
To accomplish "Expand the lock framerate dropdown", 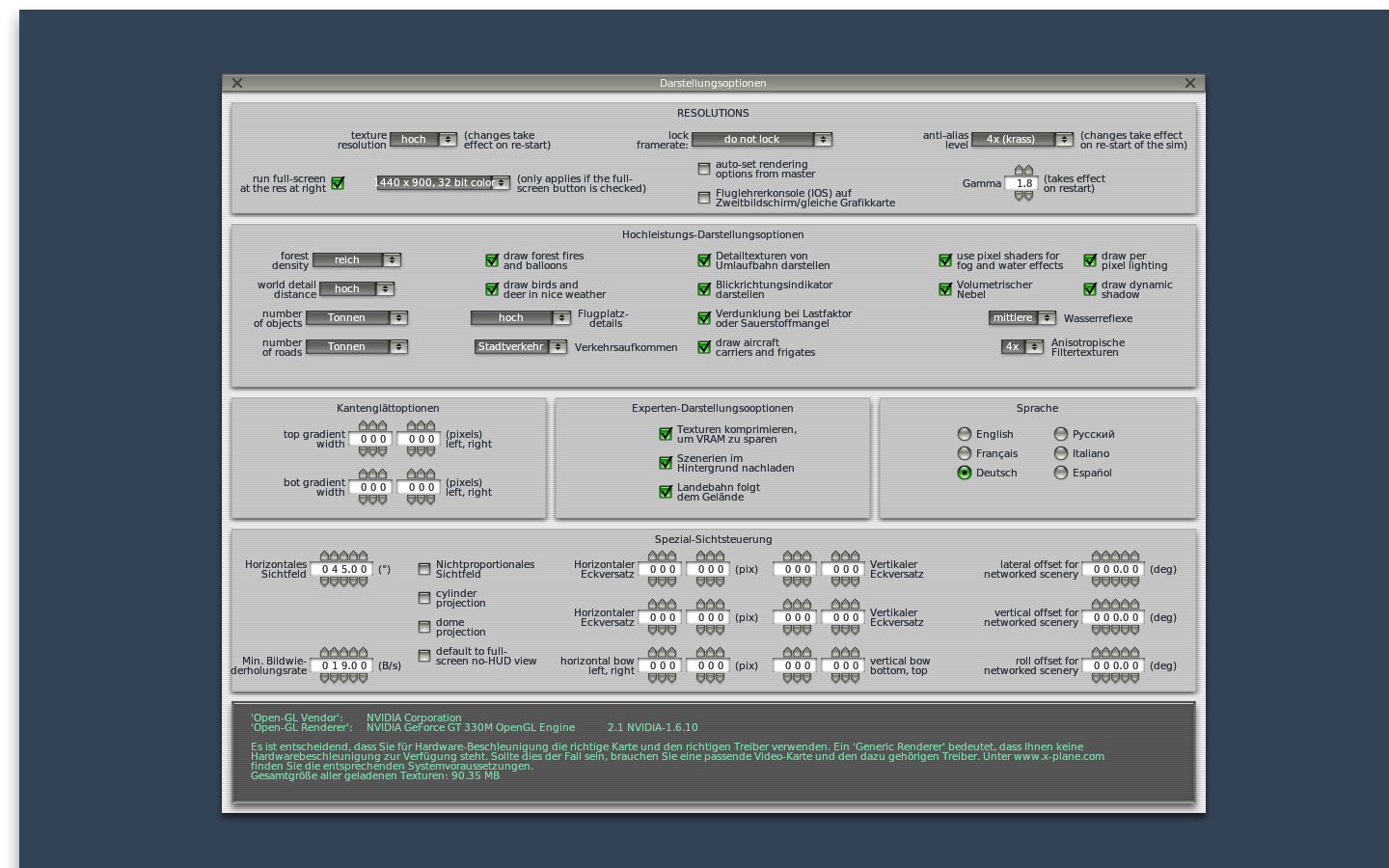I will coord(761,140).
